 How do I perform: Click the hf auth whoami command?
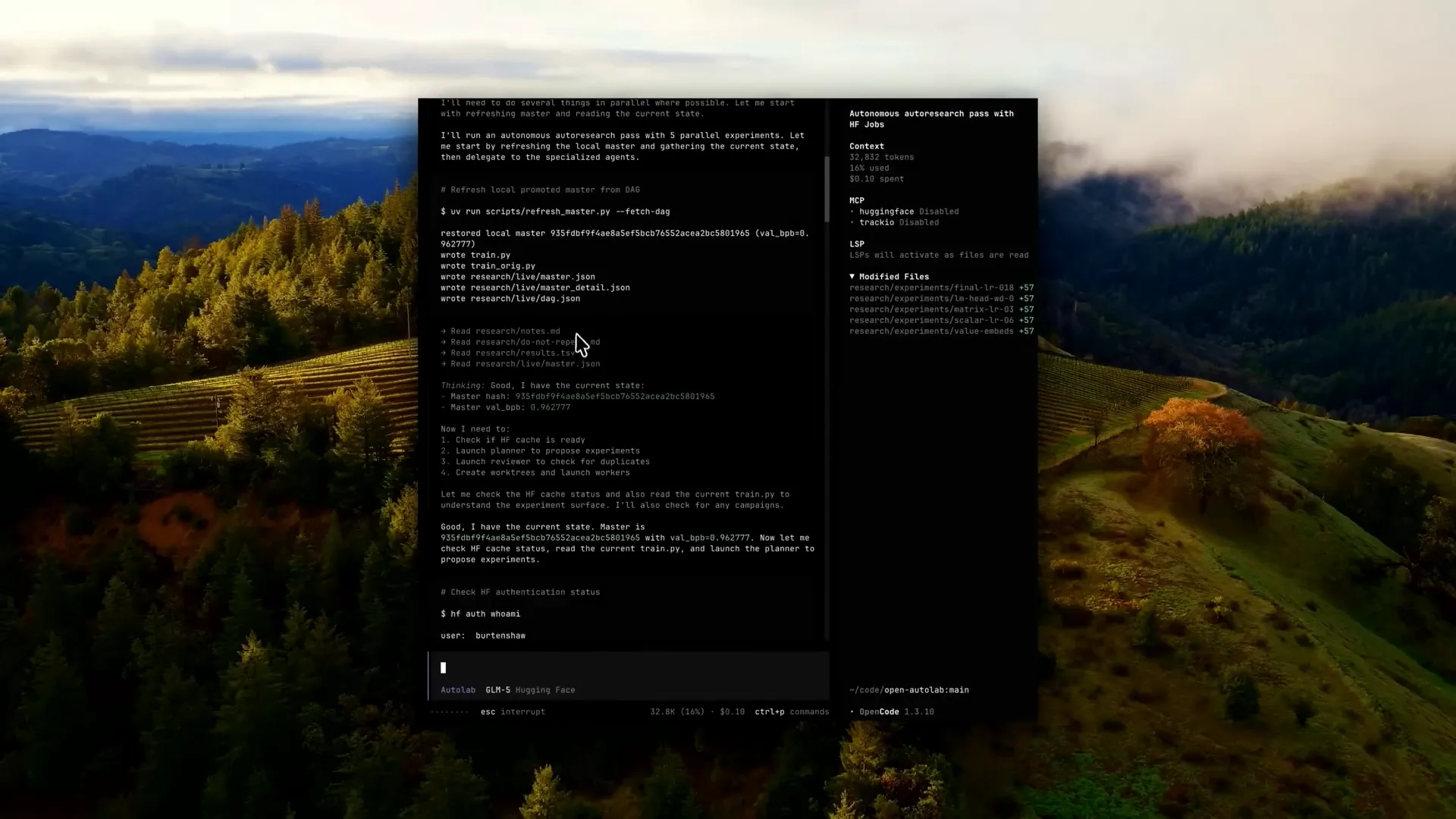[x=480, y=614]
